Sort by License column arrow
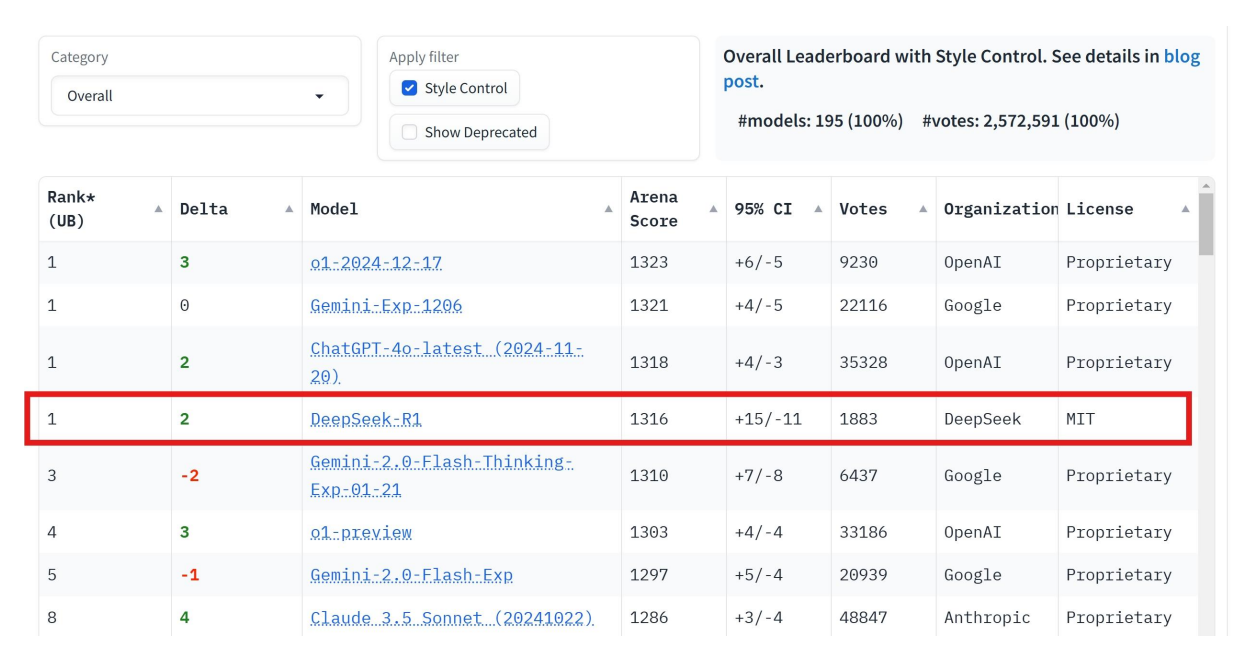Image resolution: width=1245 pixels, height=662 pixels. pos(1185,209)
